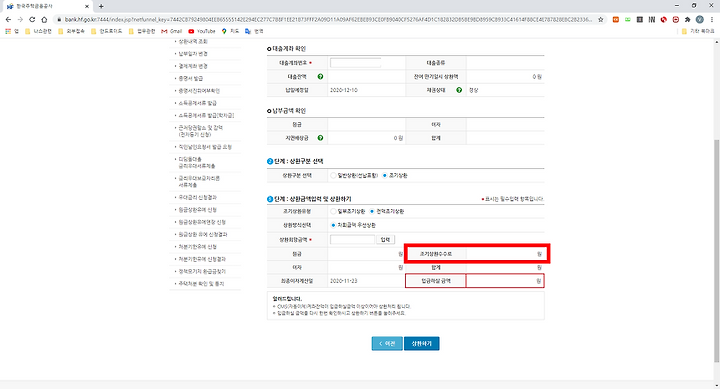Open 근저당권말소 및 감액 menu item
720x389 pixels.
point(201,131)
